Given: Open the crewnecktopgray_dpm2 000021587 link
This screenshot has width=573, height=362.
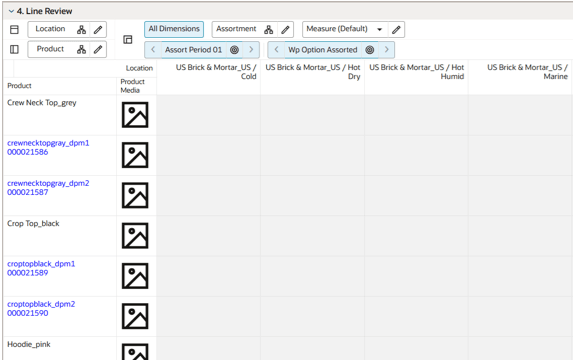Looking at the screenshot, I should (48, 187).
